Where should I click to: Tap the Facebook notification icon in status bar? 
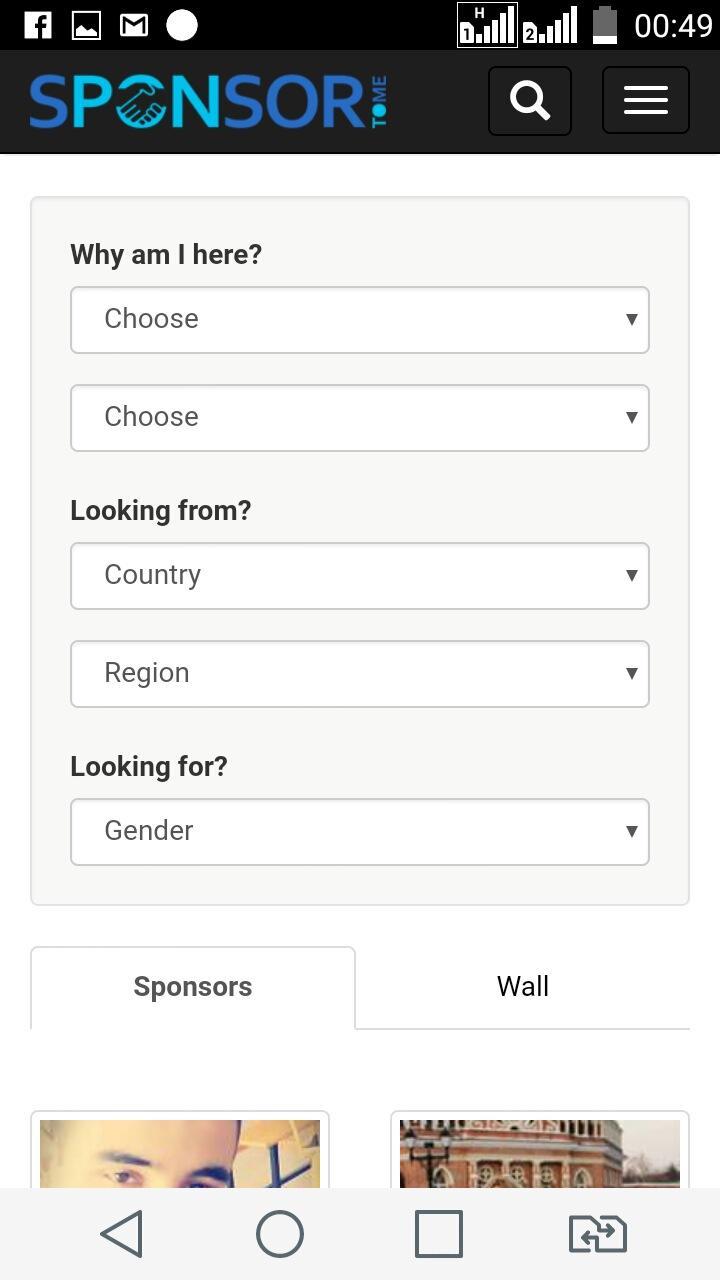pyautogui.click(x=38, y=25)
